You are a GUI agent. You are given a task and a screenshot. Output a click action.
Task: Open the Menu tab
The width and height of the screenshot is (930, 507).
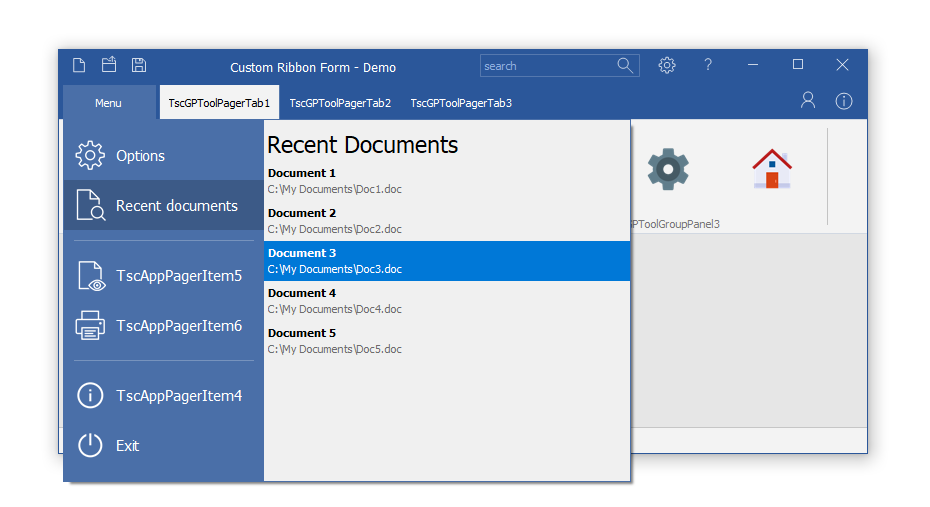(x=108, y=103)
